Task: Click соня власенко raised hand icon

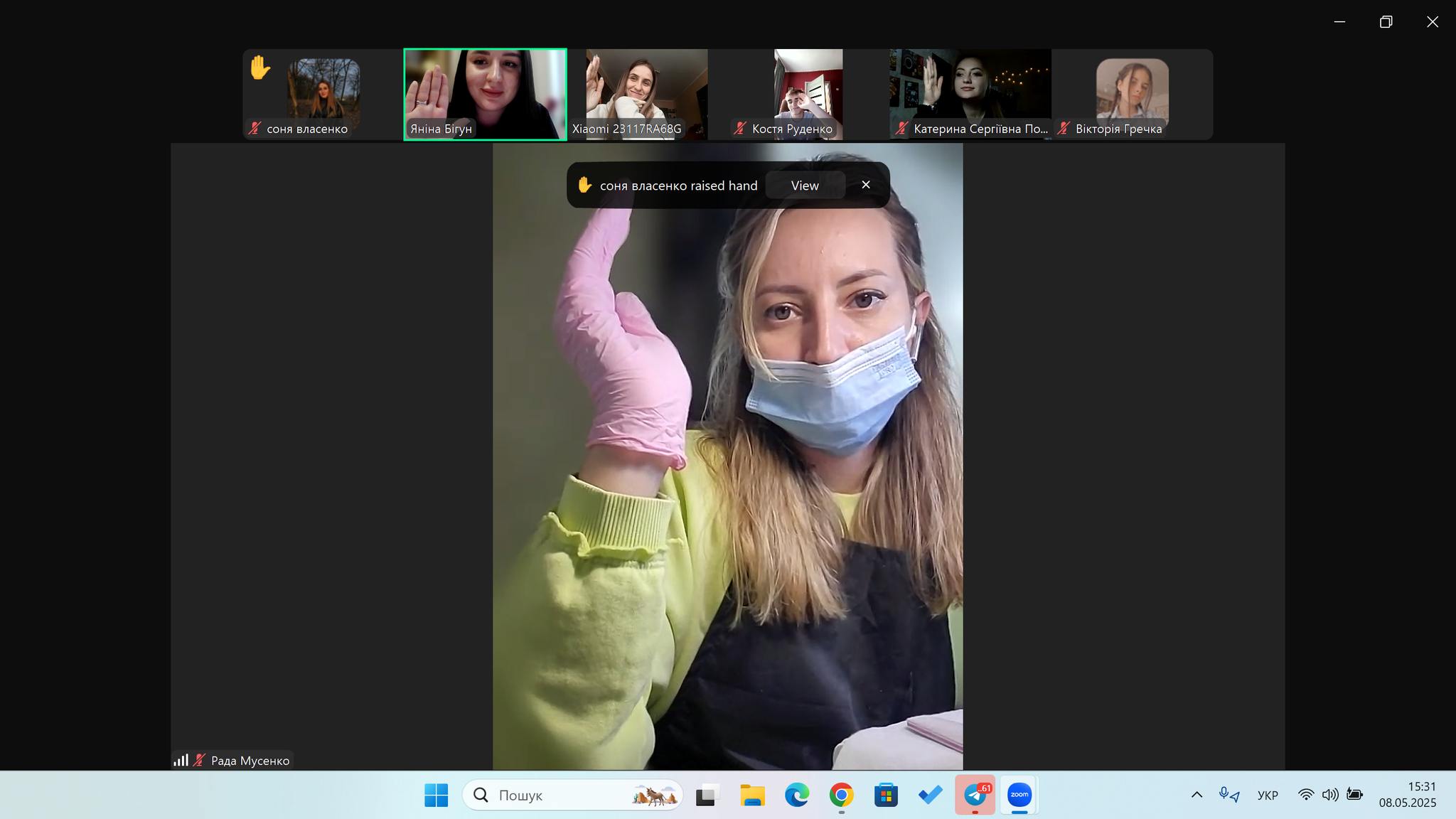Action: 259,68
